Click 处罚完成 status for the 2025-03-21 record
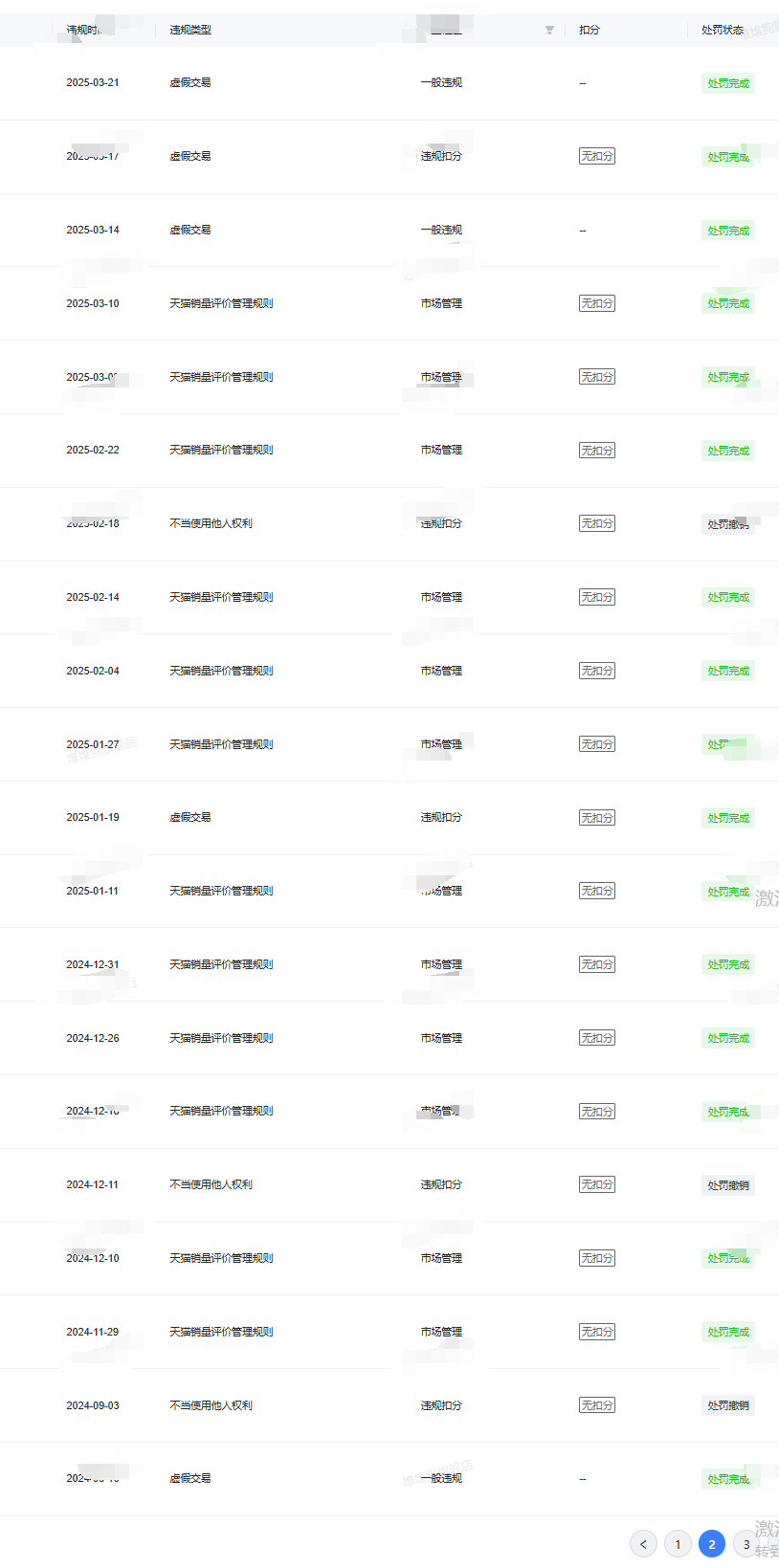 point(728,83)
